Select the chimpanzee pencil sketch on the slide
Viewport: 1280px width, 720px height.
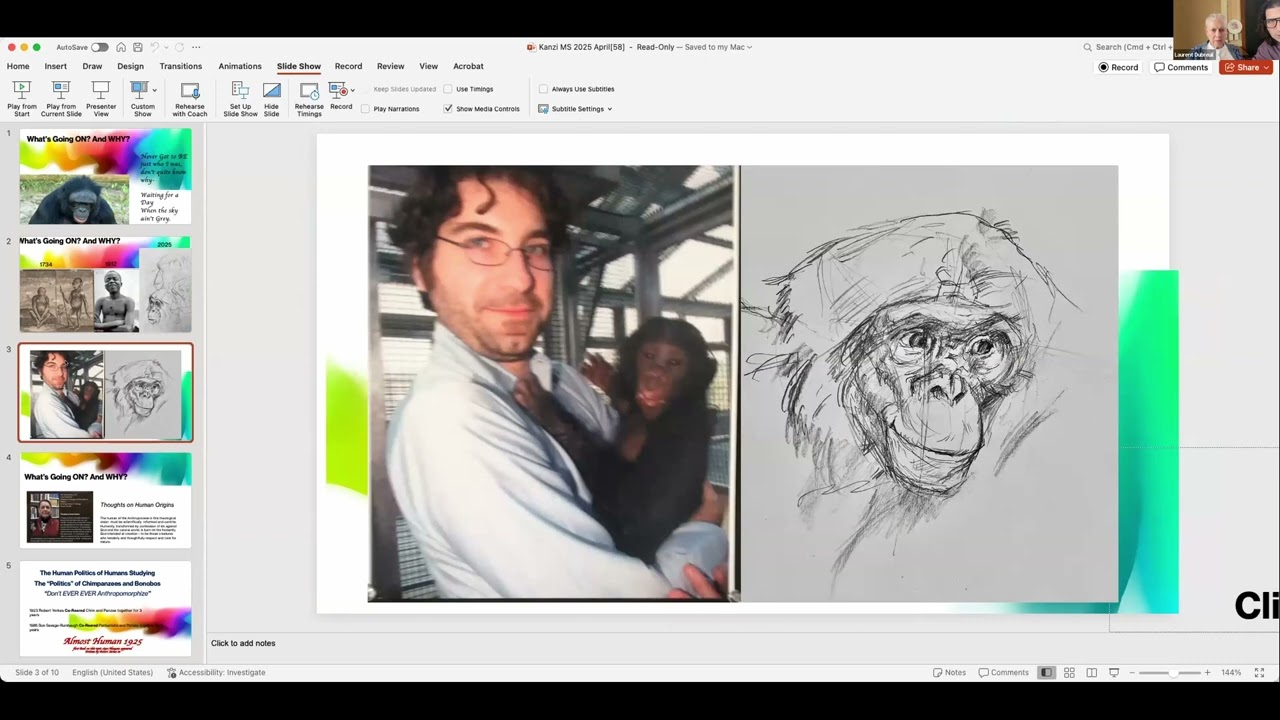929,384
